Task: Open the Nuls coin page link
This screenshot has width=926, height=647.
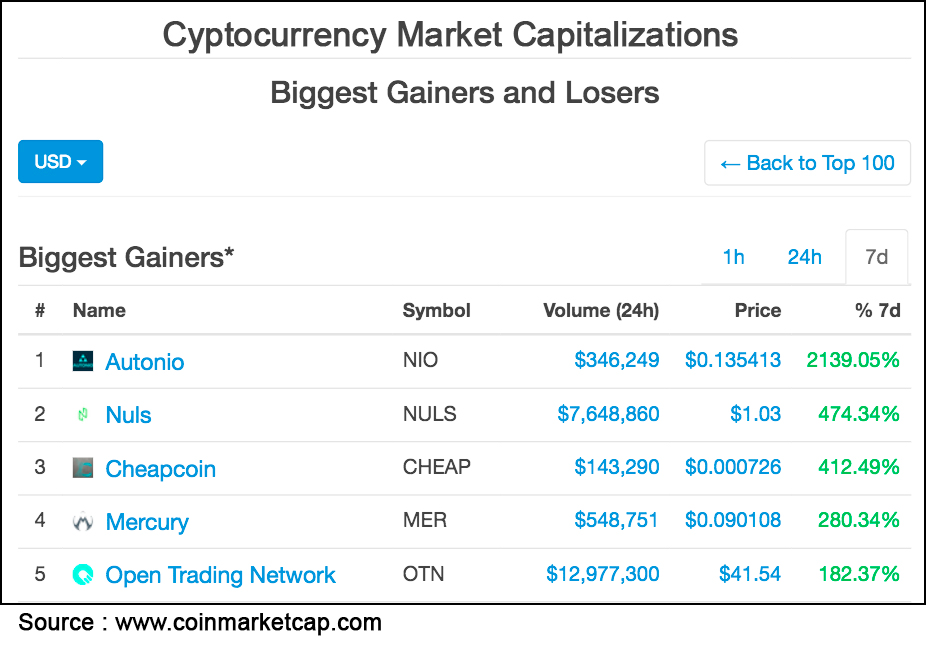Action: pos(128,415)
